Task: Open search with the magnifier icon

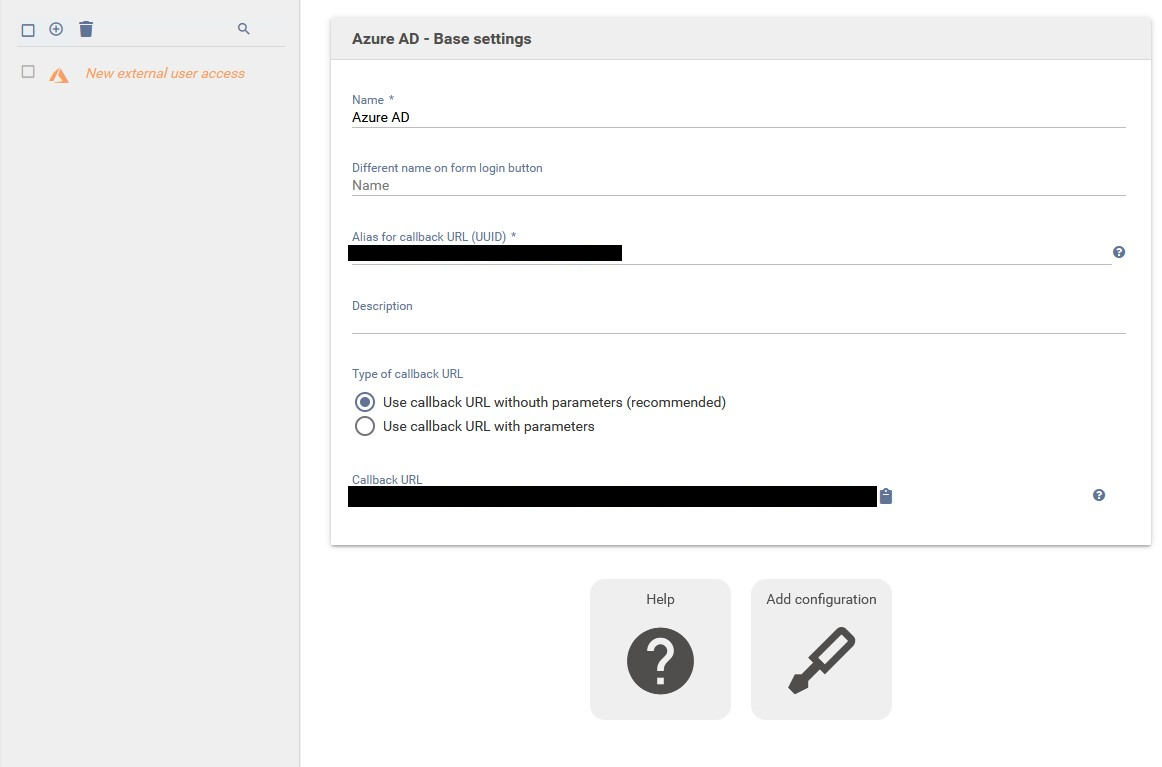Action: point(243,30)
